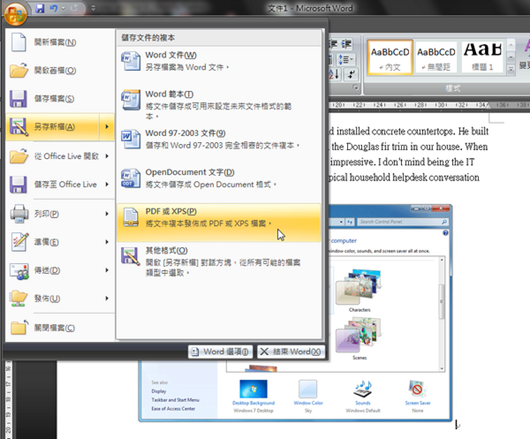Screen dimensions: 530x439
Task: Select the 儲存檔案(S) save entry
Action: pos(60,98)
